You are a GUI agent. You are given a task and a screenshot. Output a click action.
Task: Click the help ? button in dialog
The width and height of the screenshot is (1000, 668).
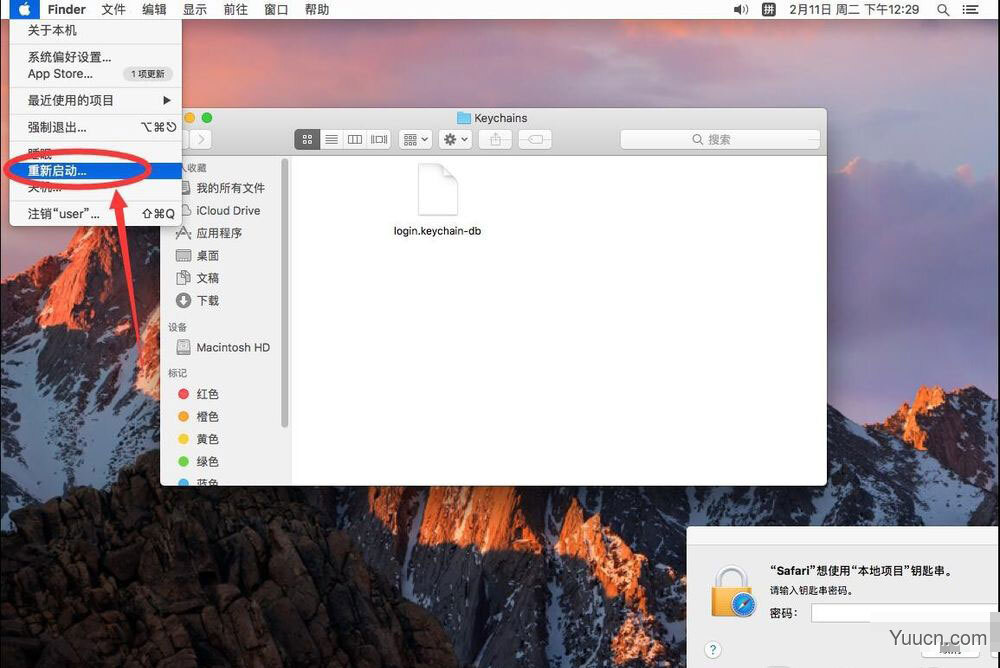point(713,649)
